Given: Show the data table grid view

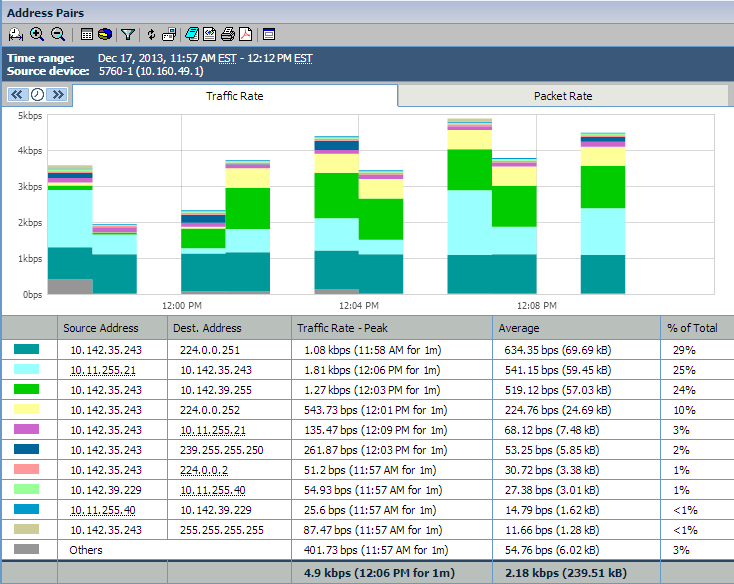Looking at the screenshot, I should click(87, 34).
